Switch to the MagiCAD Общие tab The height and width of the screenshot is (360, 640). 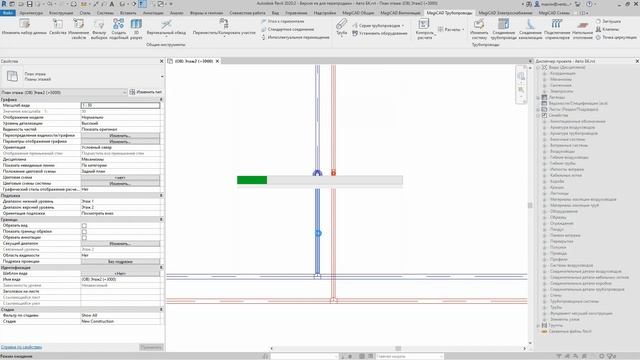coord(358,13)
